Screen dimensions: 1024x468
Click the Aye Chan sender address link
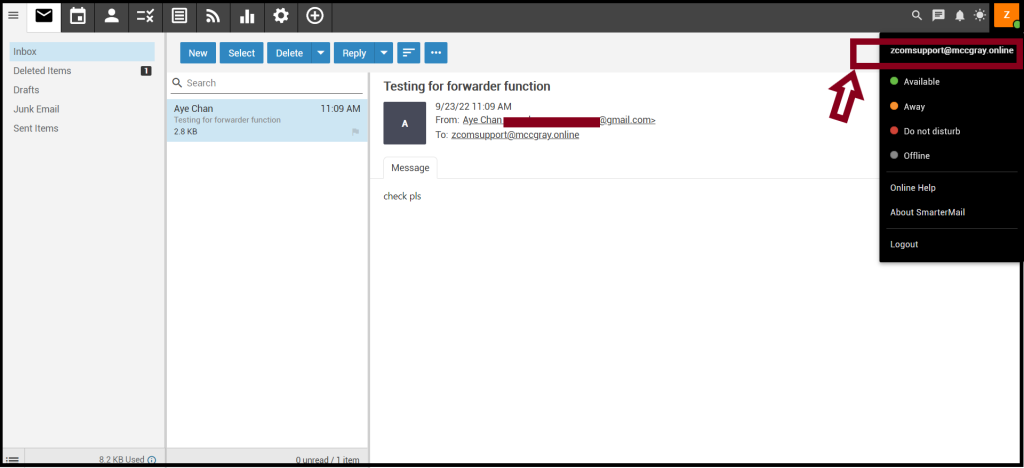click(559, 120)
